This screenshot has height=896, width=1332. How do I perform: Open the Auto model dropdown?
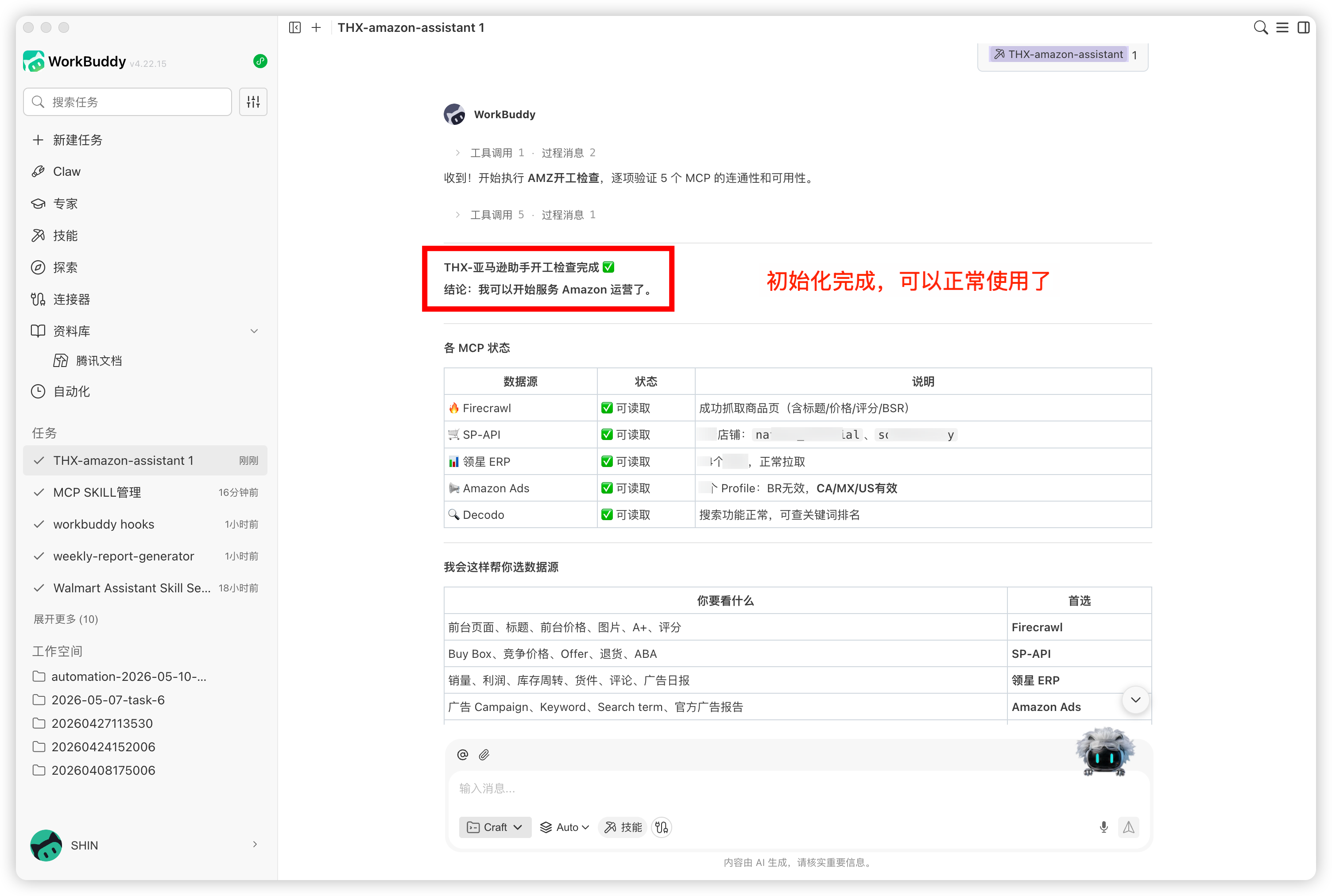click(565, 827)
